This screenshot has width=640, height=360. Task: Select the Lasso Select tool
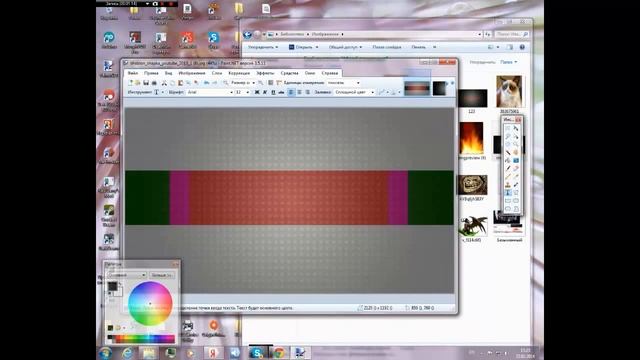(508, 136)
